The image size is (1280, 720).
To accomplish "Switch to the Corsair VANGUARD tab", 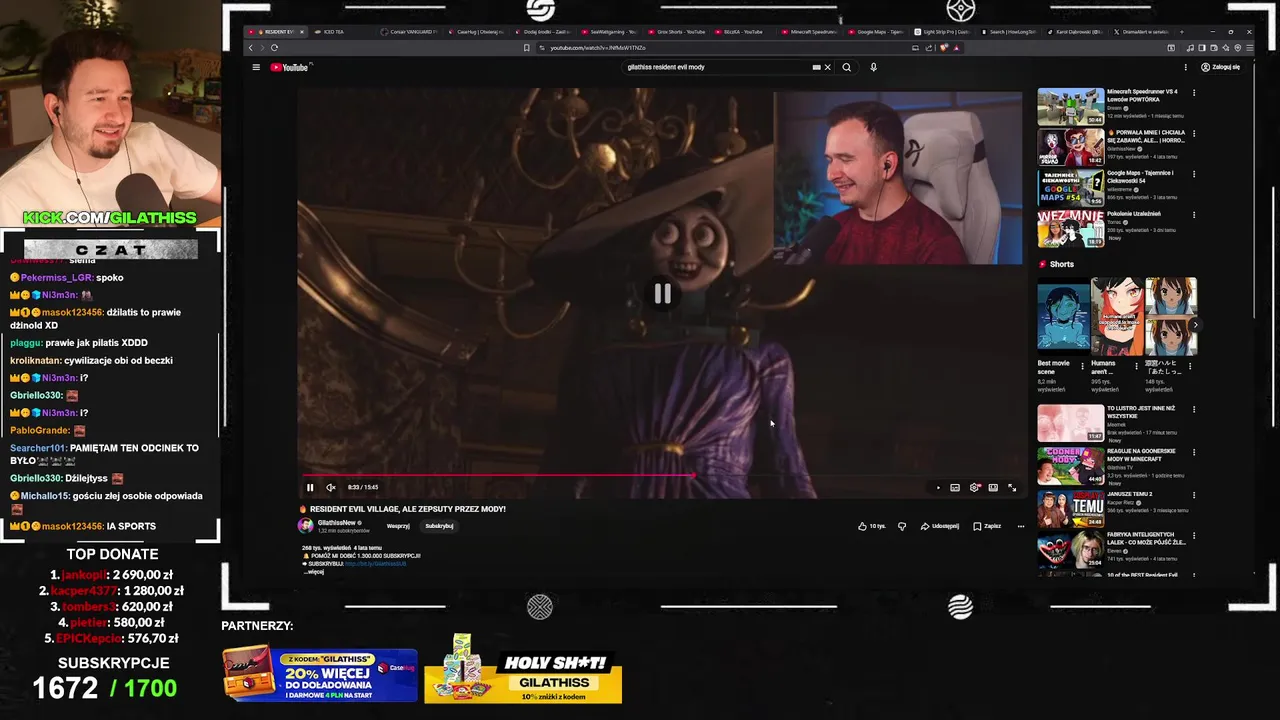I will [x=409, y=32].
